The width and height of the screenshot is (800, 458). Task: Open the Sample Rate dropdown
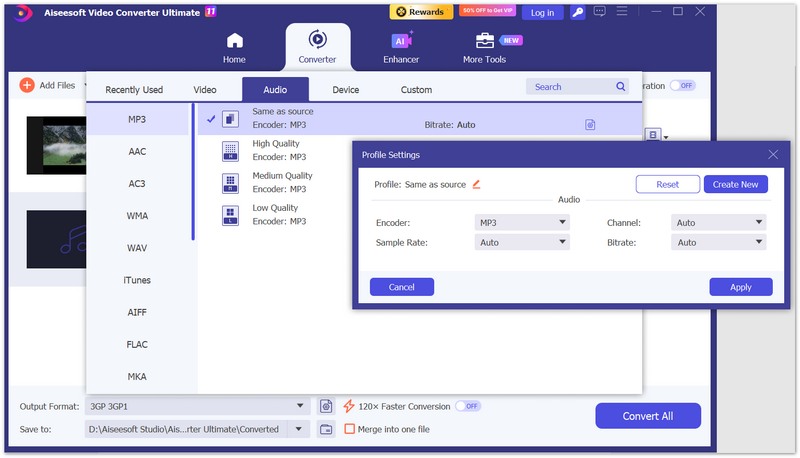(x=522, y=242)
